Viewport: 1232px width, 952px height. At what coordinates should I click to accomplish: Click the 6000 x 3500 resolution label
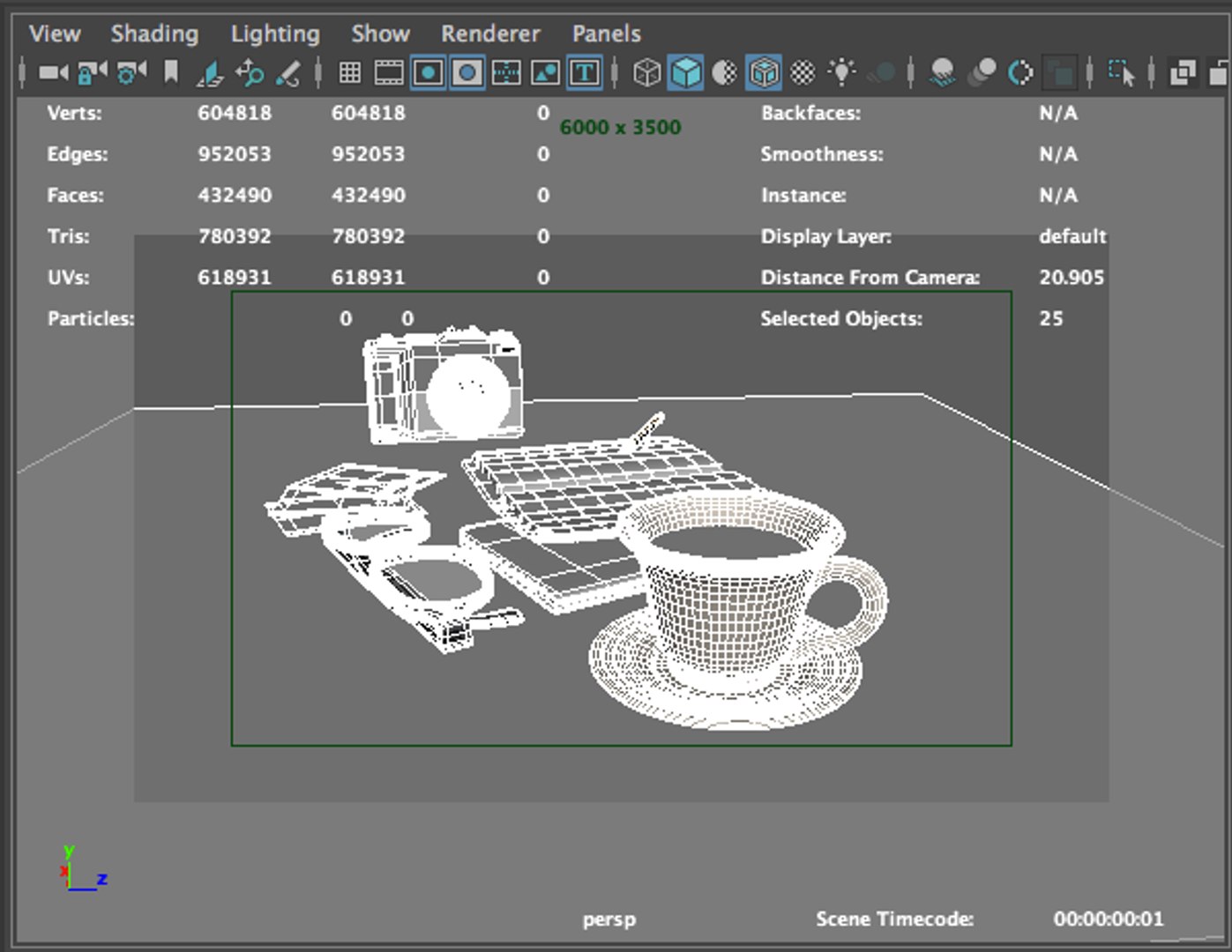[620, 127]
